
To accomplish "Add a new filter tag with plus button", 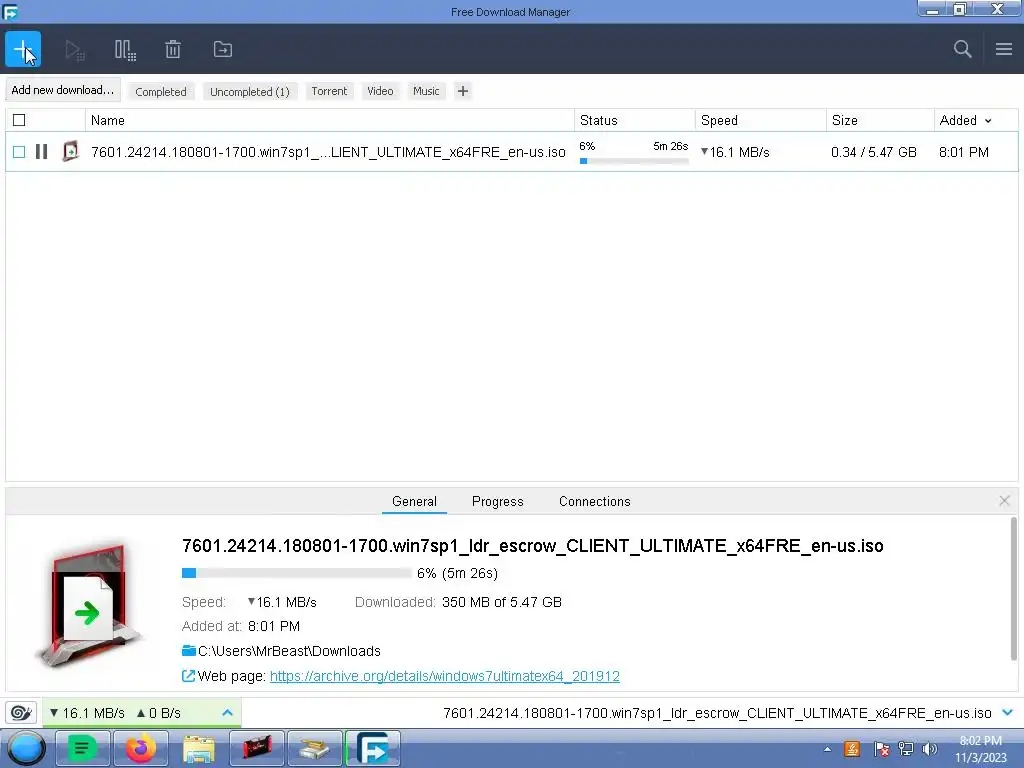I will (462, 91).
